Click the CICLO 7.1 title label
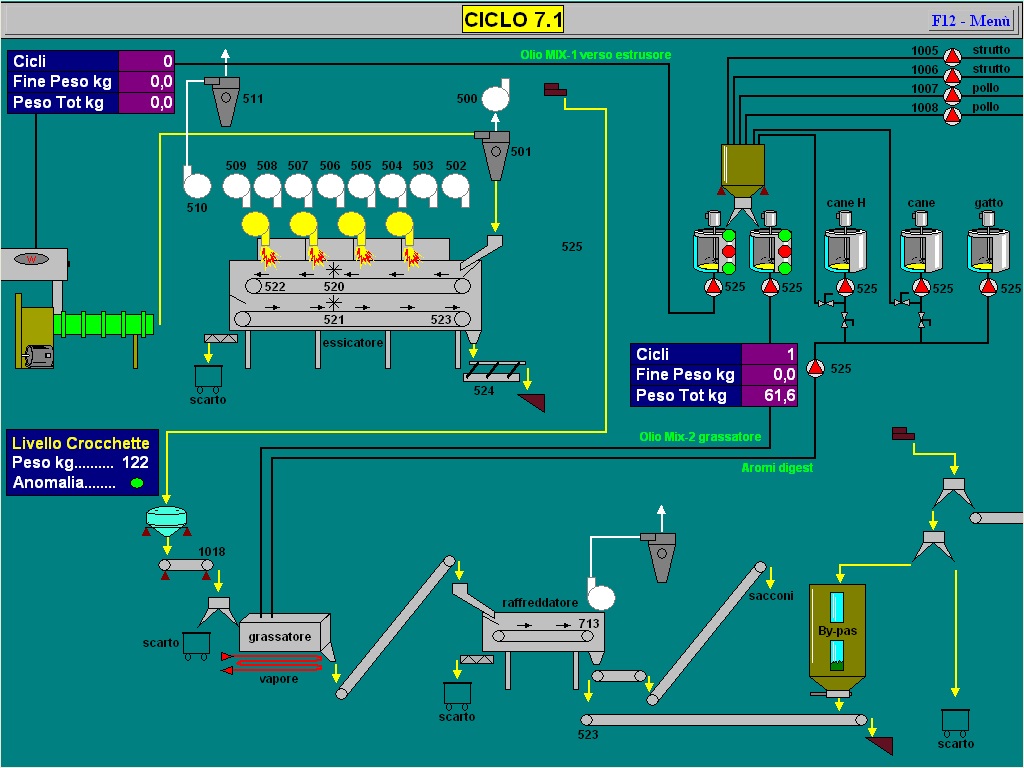This screenshot has width=1024, height=768. [513, 20]
